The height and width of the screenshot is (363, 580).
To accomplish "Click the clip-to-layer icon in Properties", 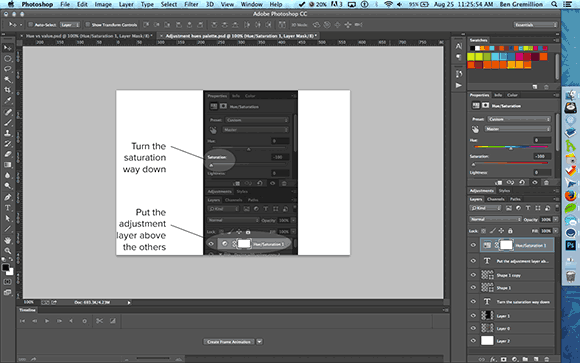I will click(498, 182).
